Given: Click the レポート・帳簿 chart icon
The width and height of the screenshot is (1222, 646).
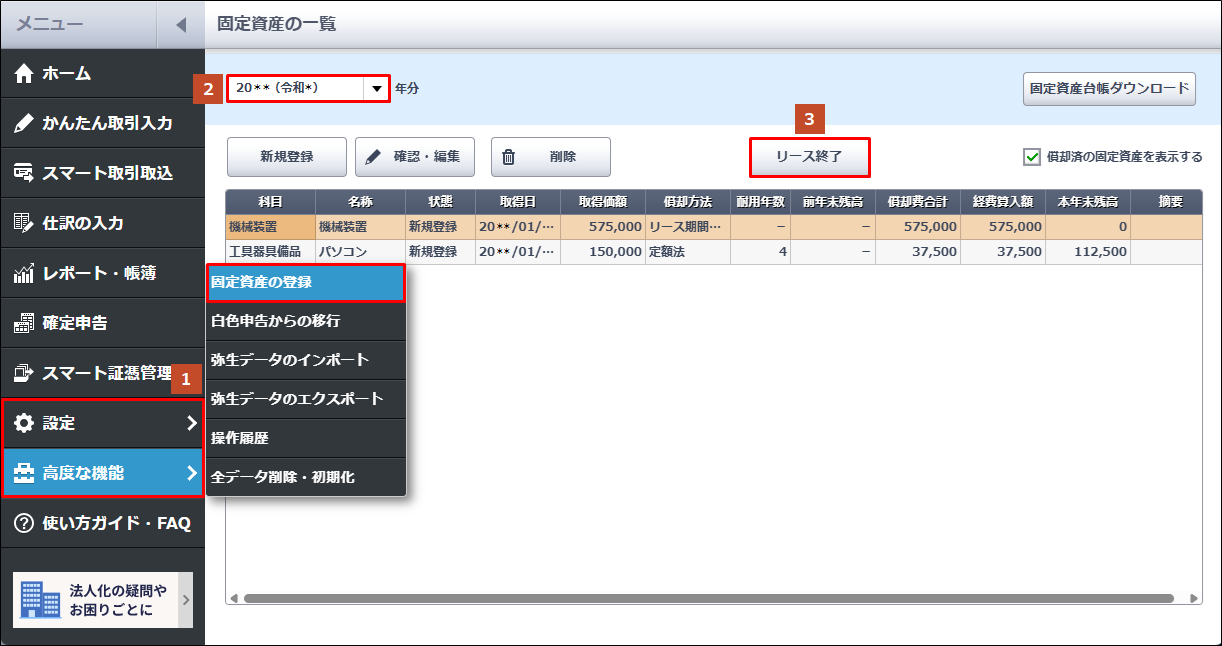Looking at the screenshot, I should [x=24, y=273].
